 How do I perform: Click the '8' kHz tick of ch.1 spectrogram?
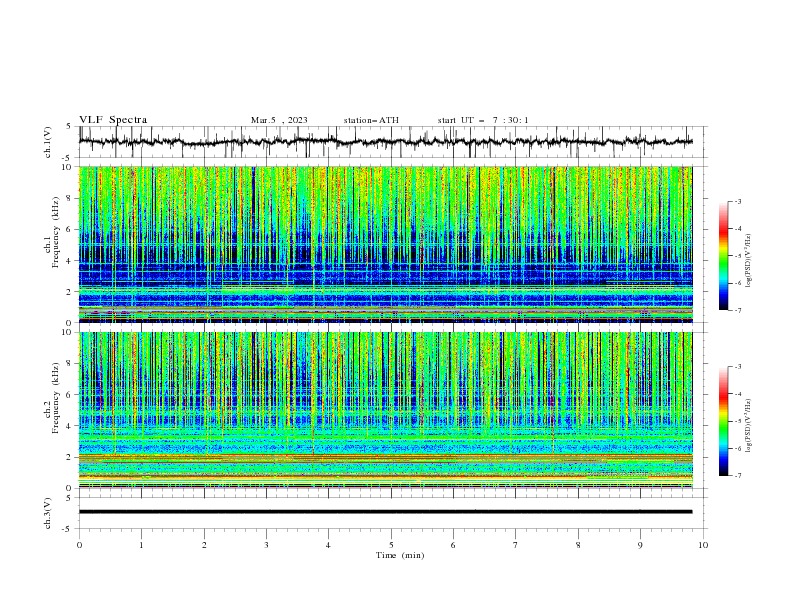[x=70, y=198]
